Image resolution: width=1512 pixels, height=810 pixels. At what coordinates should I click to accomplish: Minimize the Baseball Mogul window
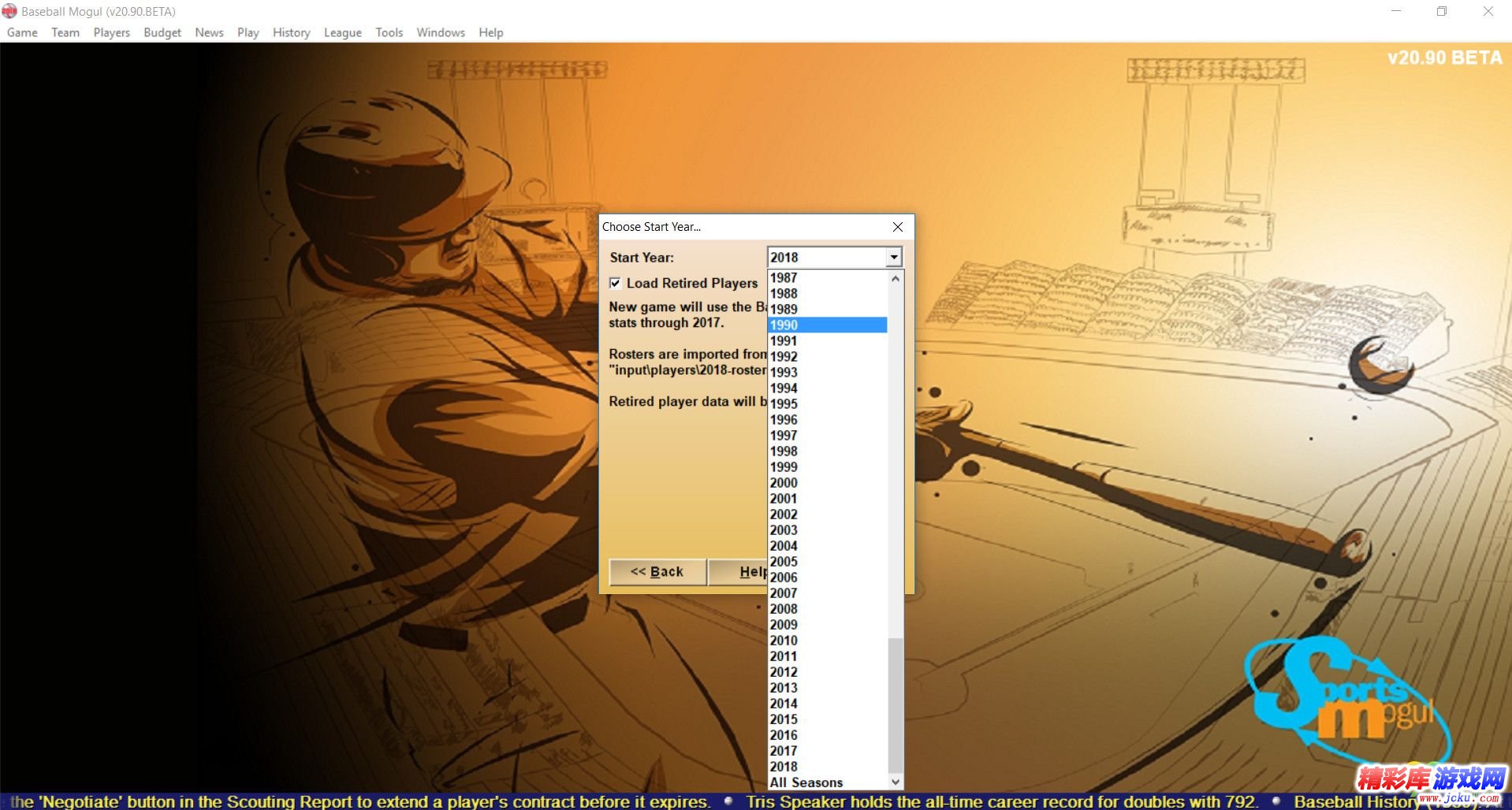tap(1396, 11)
